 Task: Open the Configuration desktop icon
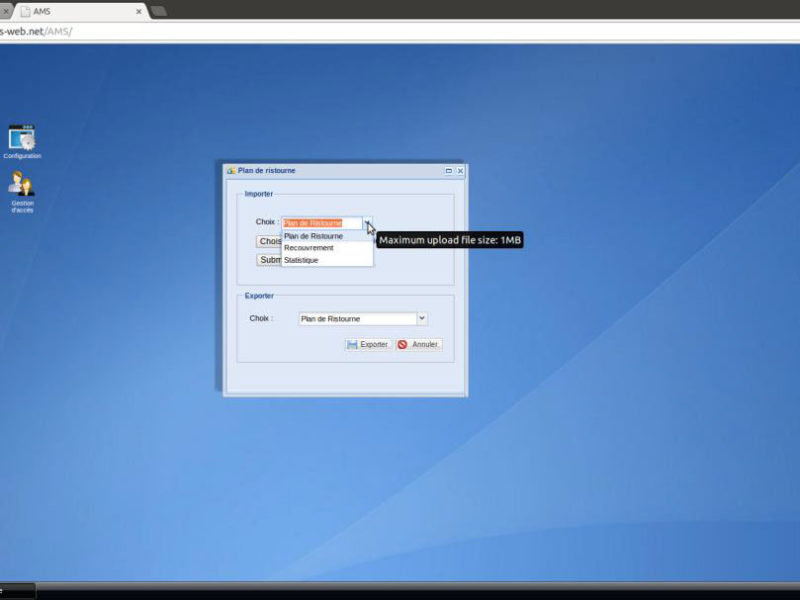click(x=22, y=138)
